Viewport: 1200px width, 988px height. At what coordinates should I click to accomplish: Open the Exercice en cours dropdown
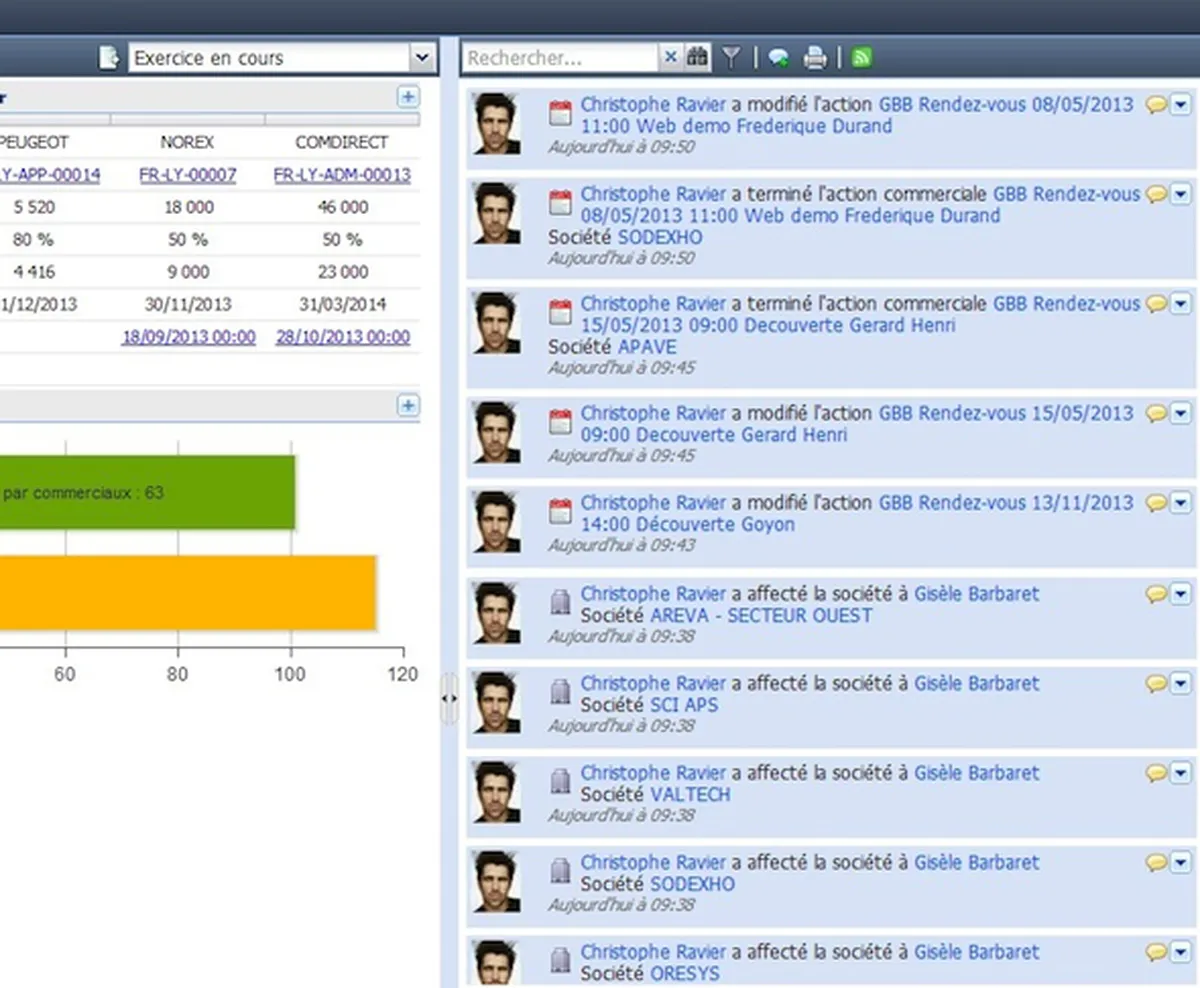click(x=423, y=58)
